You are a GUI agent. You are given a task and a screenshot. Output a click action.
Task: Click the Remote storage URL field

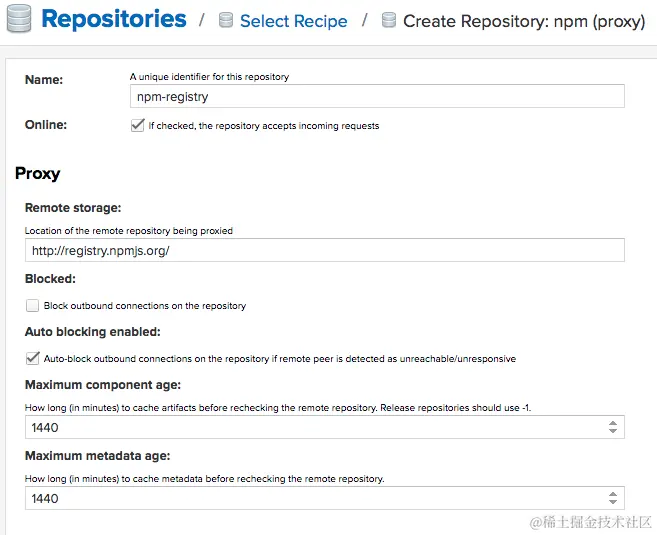pos(325,250)
